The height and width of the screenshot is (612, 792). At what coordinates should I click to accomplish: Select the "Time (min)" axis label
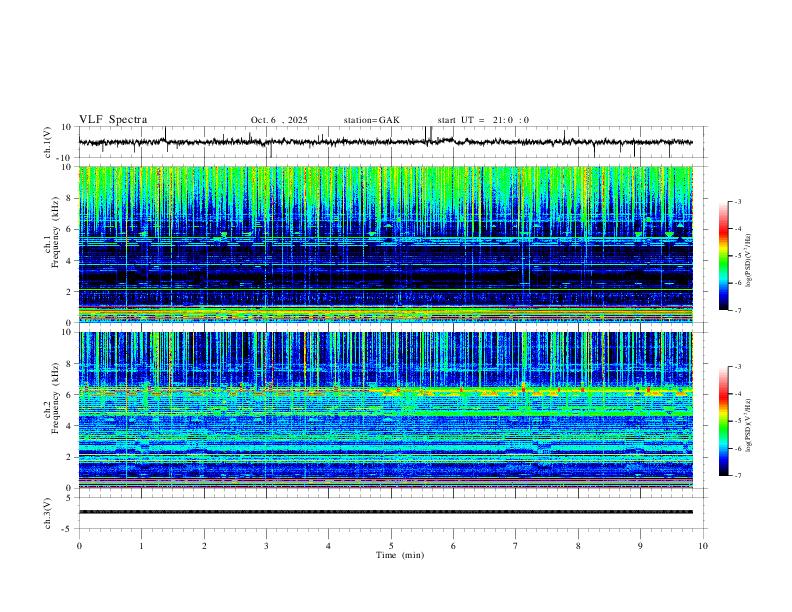(400, 555)
